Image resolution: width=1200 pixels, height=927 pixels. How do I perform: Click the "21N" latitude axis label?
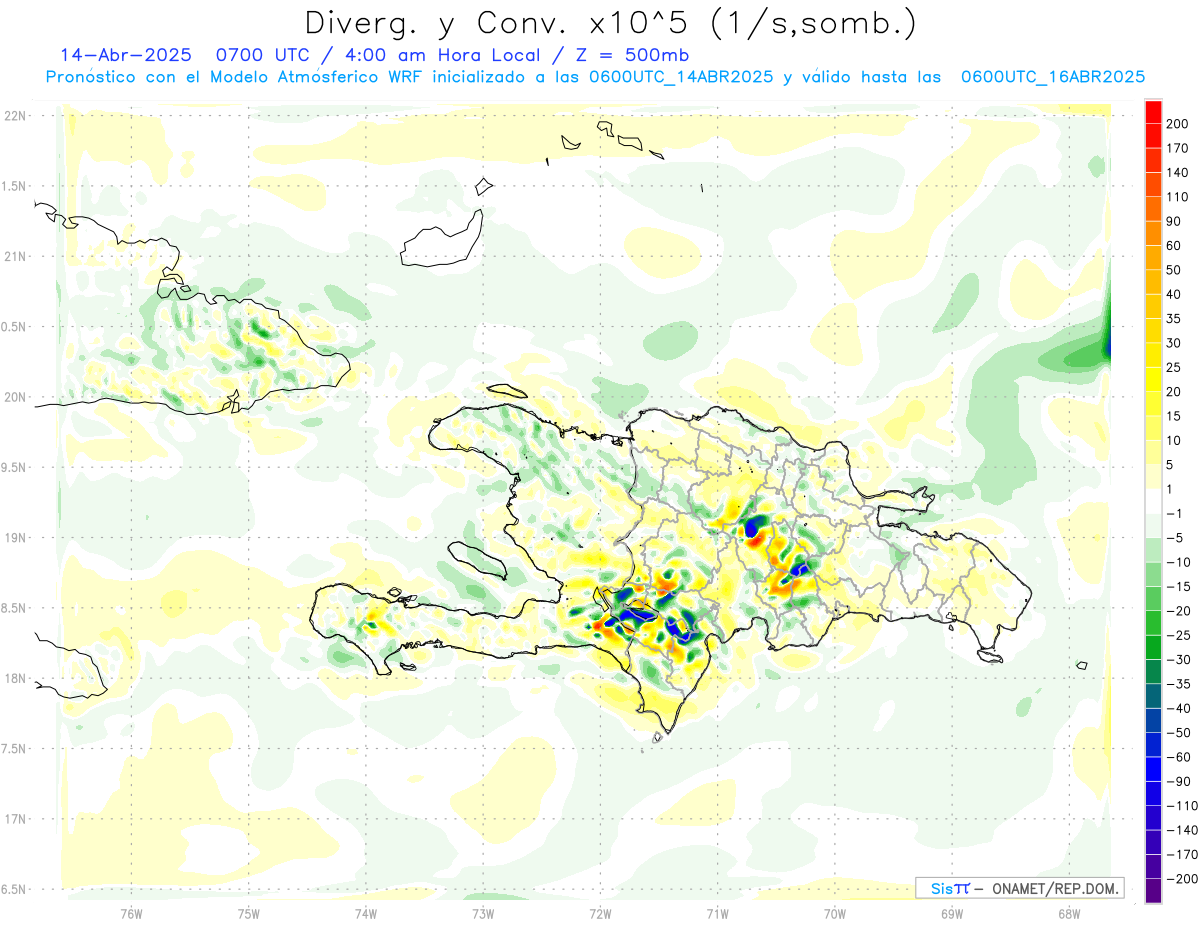click(14, 256)
